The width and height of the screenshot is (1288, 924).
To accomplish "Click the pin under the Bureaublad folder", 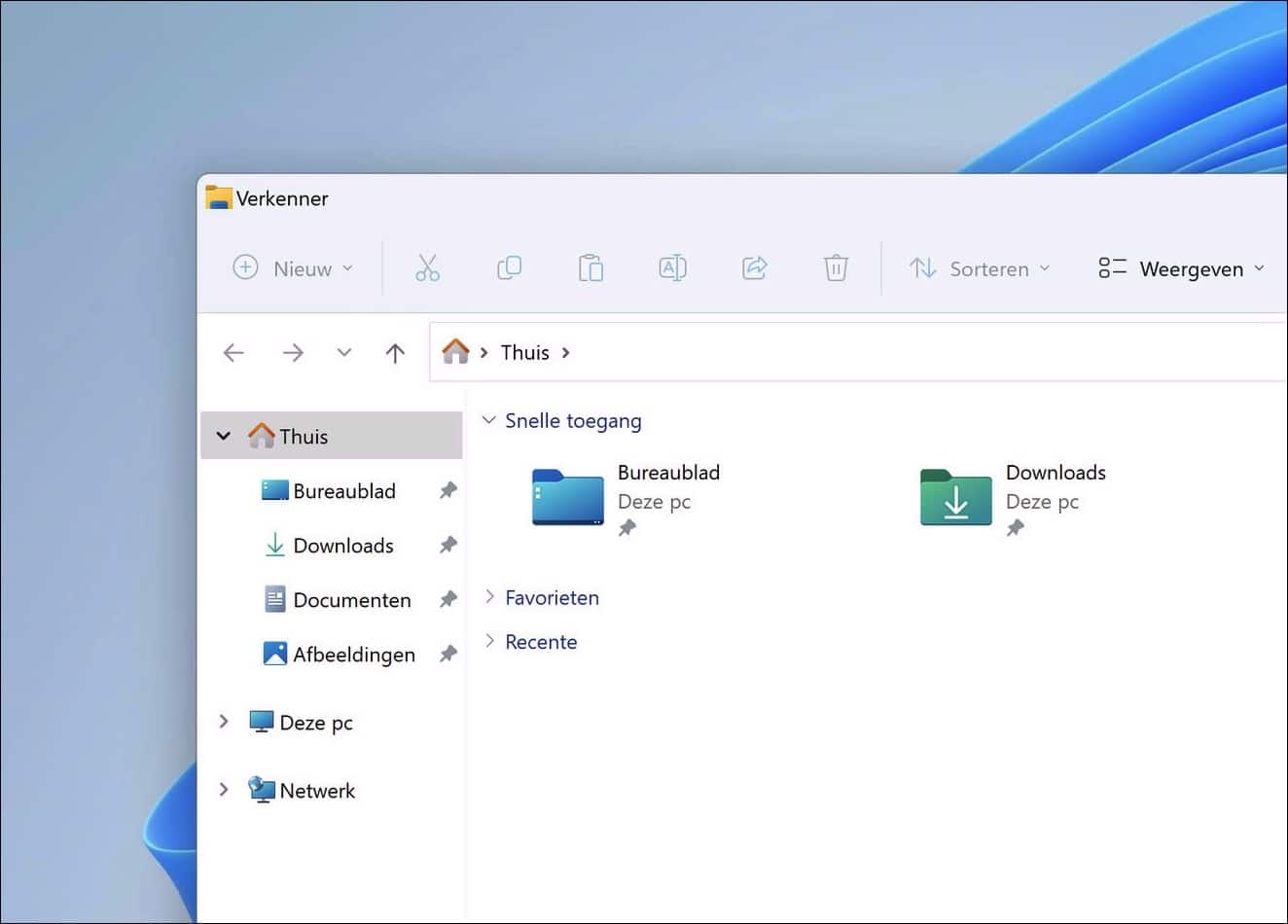I will 627,528.
